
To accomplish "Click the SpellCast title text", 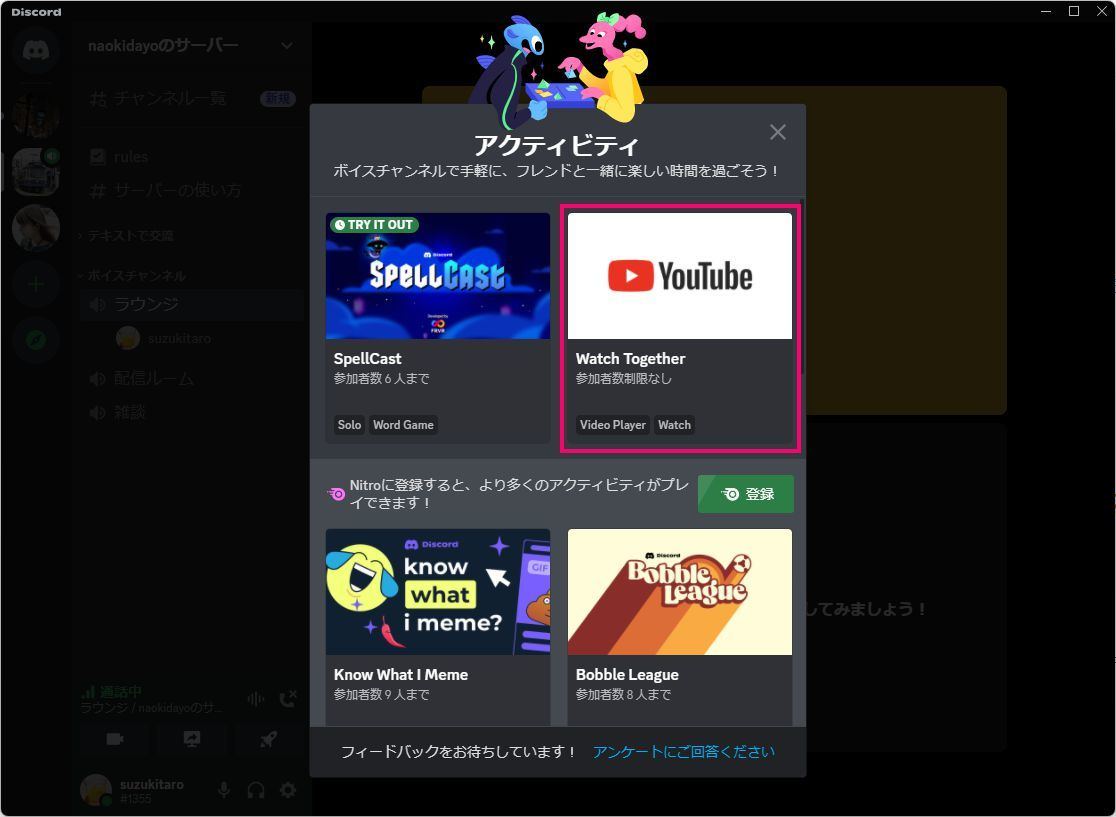I will coord(367,359).
